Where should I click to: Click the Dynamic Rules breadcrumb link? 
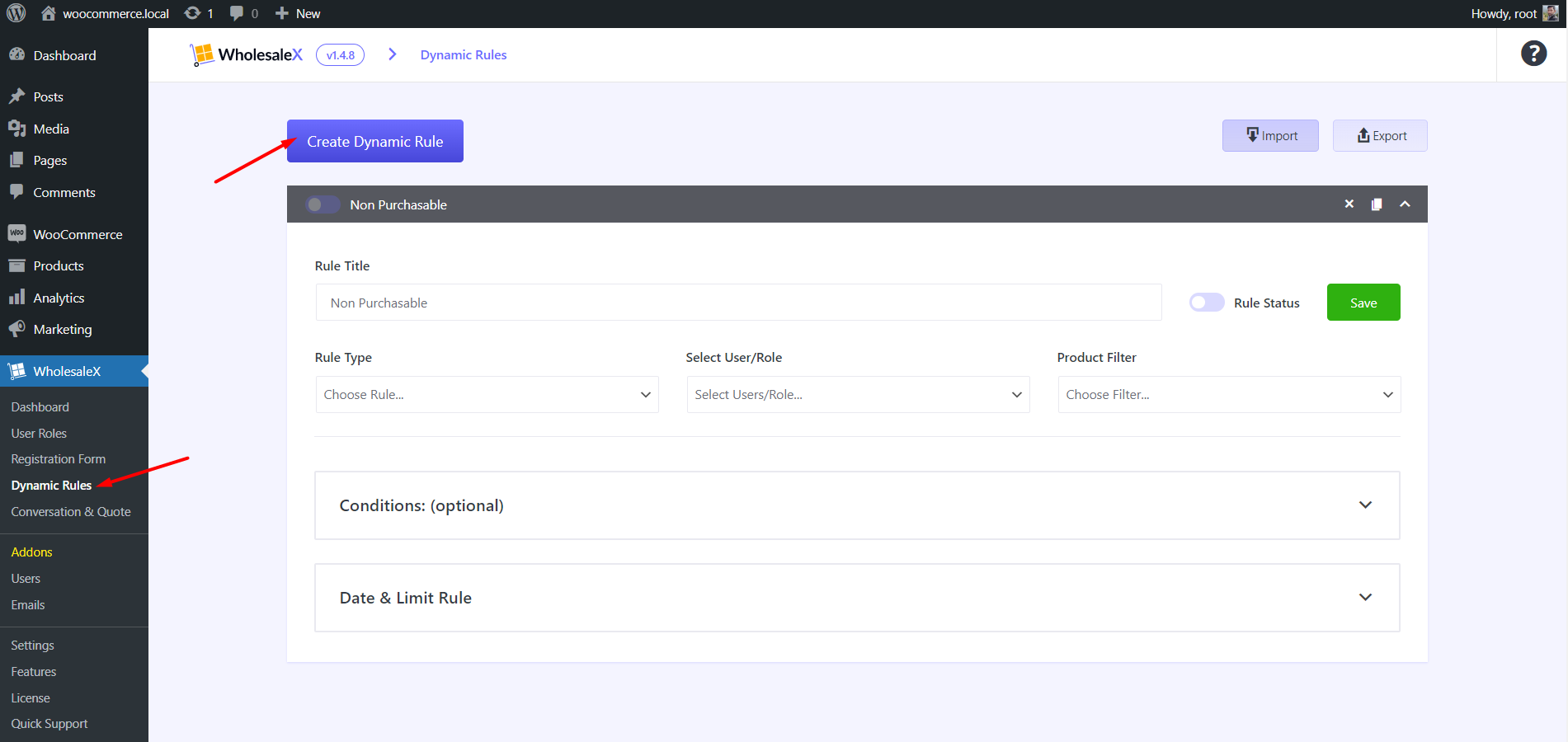(464, 54)
